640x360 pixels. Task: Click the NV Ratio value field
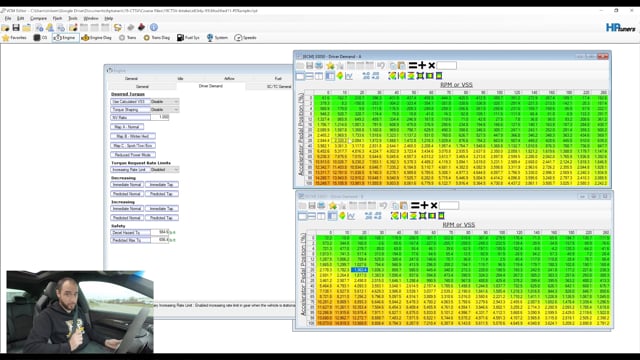pos(160,117)
